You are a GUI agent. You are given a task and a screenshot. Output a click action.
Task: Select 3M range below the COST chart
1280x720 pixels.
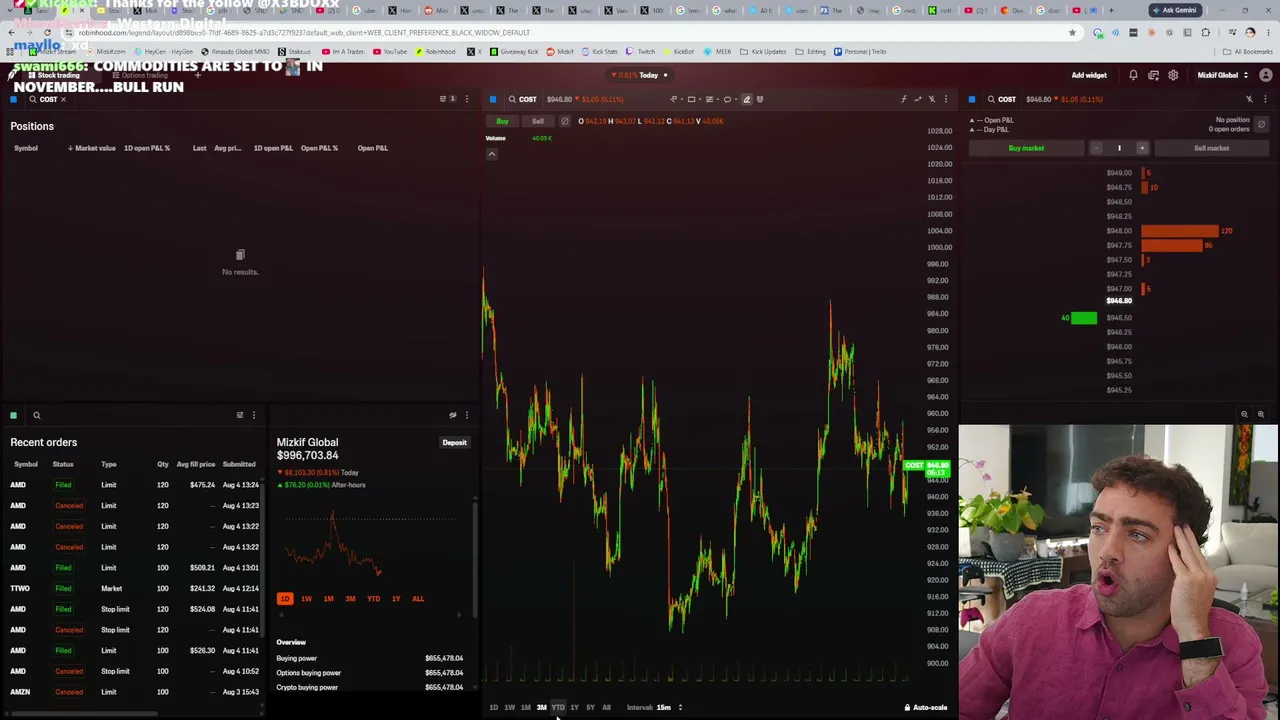(x=541, y=708)
